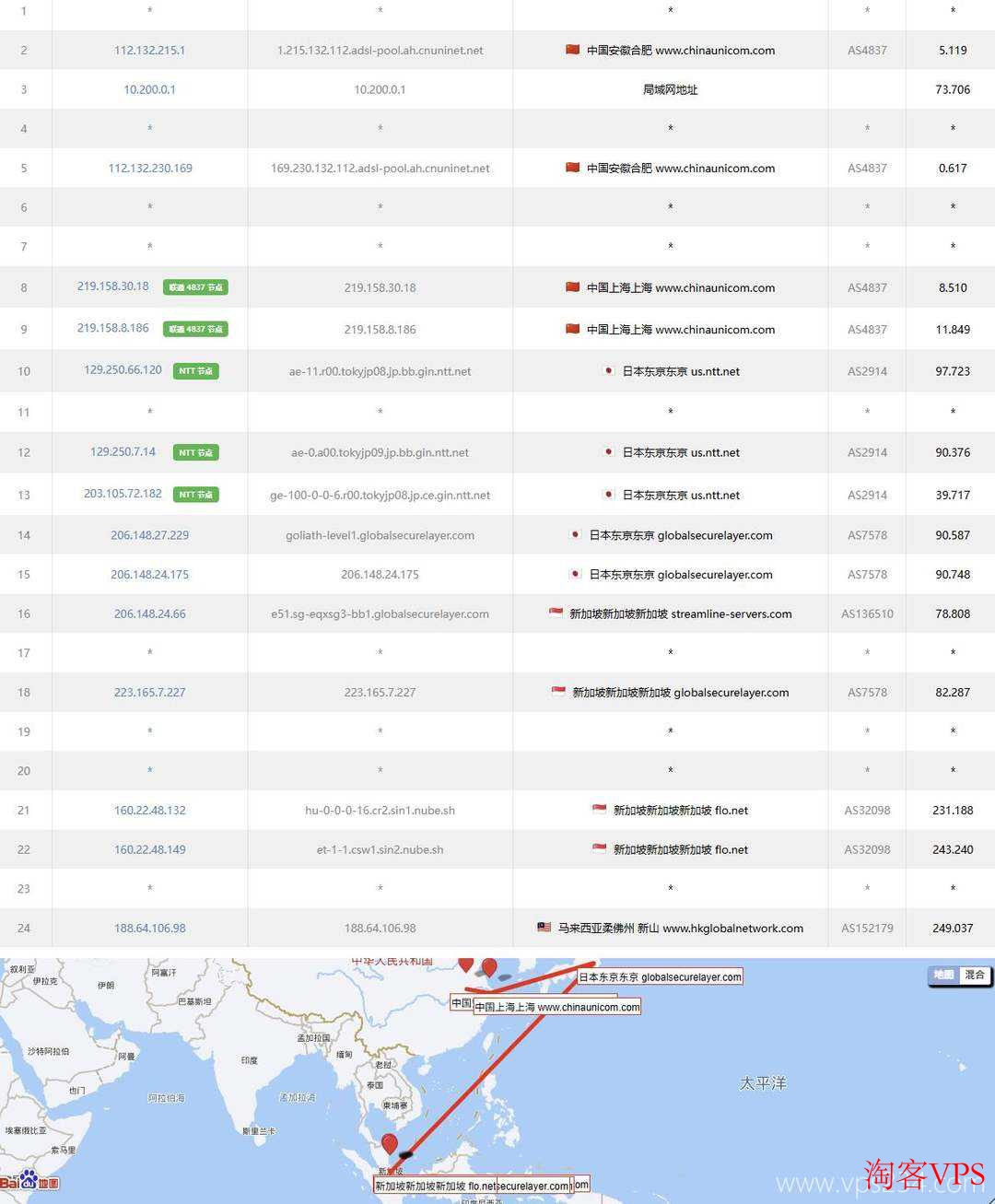Click the Japan flag in hop 12 row
Image resolution: width=995 pixels, height=1204 pixels.
coord(608,451)
